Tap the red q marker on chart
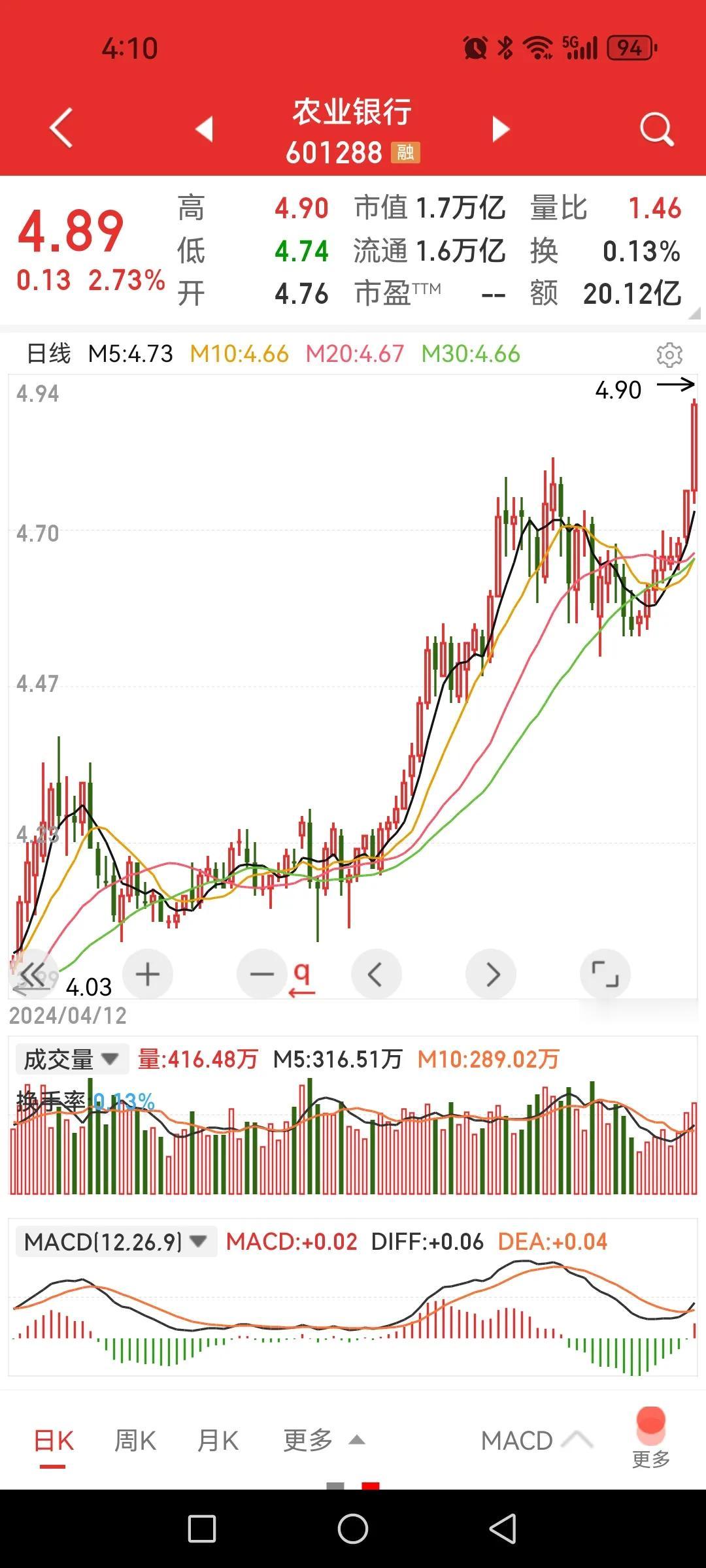 pyautogui.click(x=301, y=979)
